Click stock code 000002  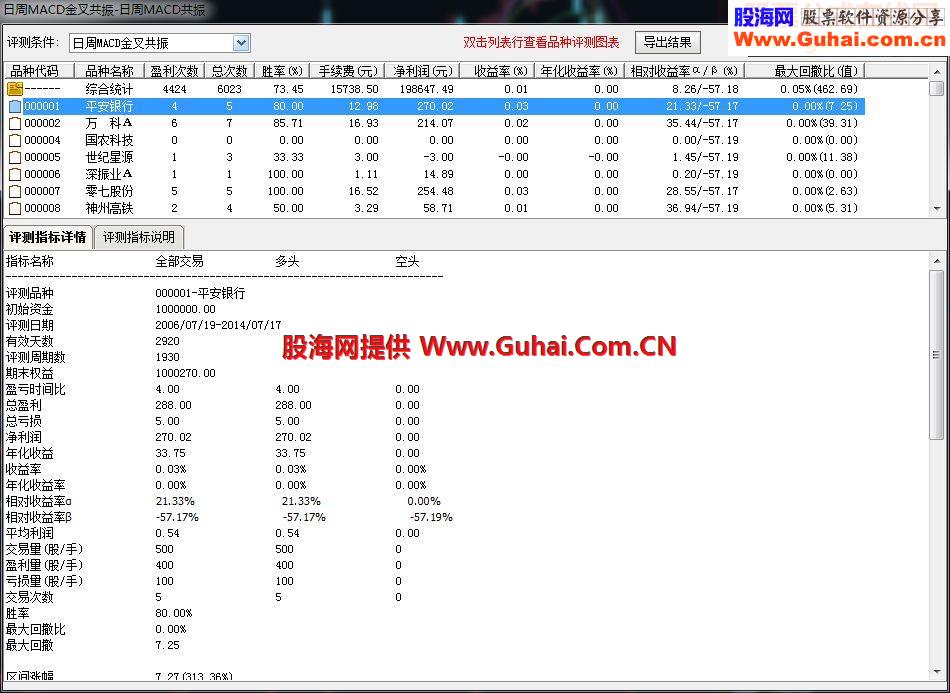point(42,124)
